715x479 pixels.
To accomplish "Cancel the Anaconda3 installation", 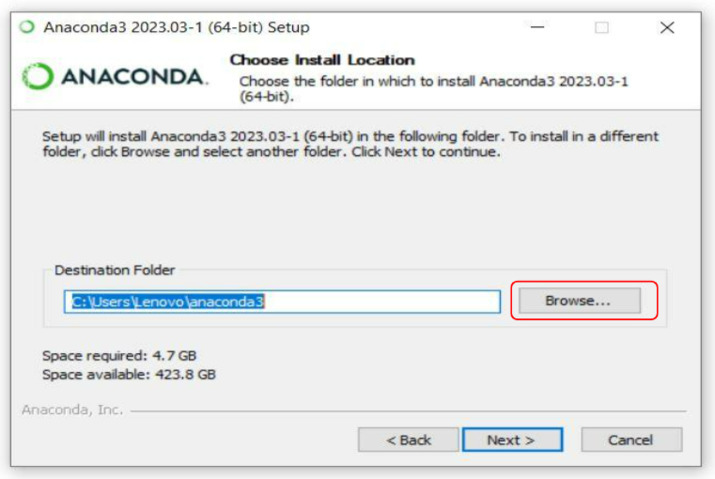I will 631,440.
